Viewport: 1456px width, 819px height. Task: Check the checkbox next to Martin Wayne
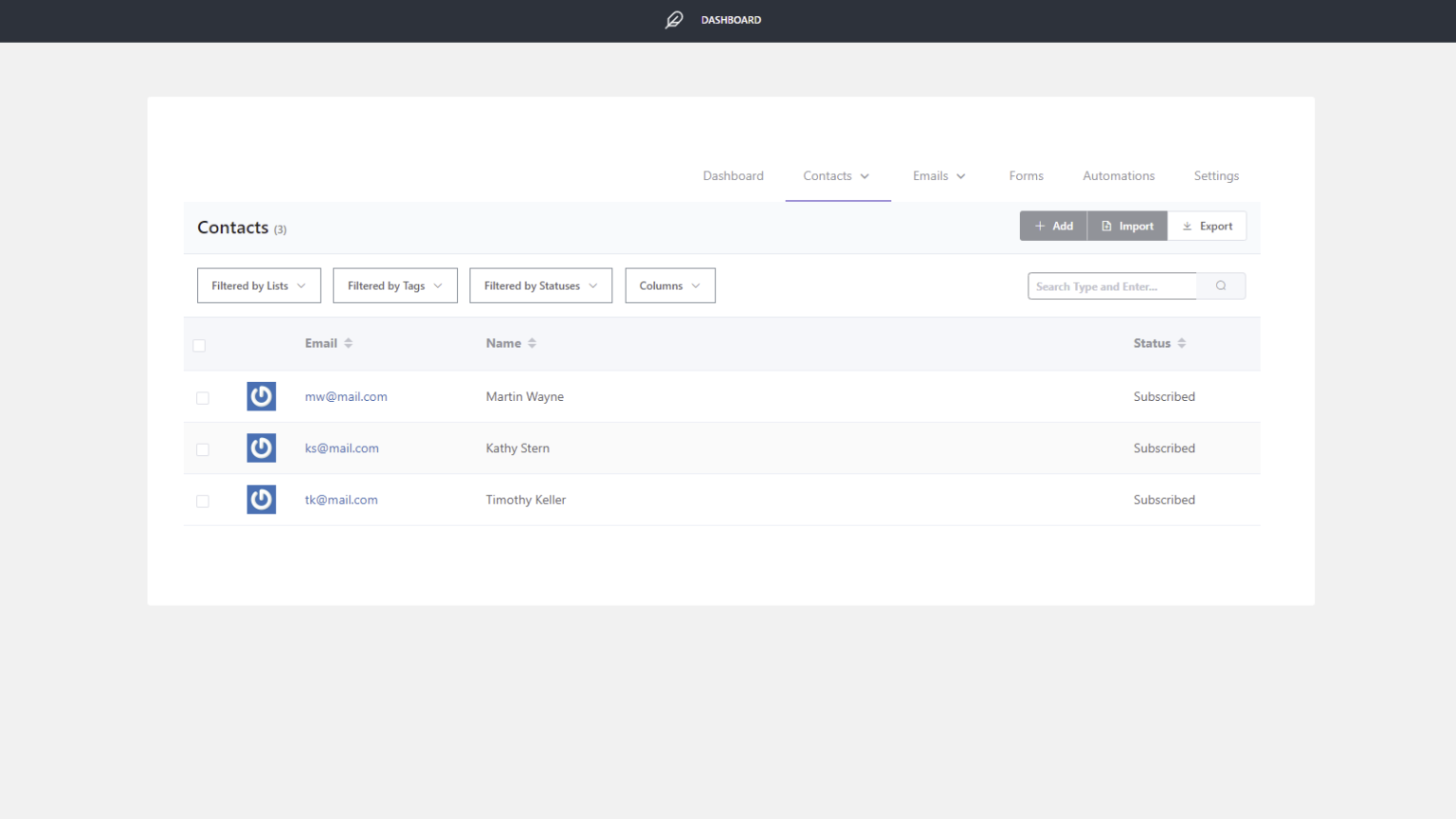(202, 397)
